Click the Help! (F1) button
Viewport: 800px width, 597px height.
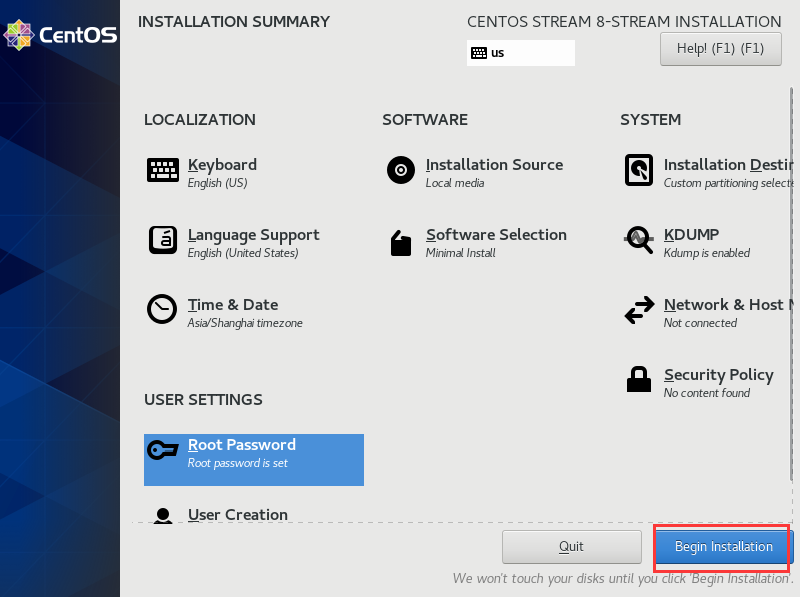[720, 48]
